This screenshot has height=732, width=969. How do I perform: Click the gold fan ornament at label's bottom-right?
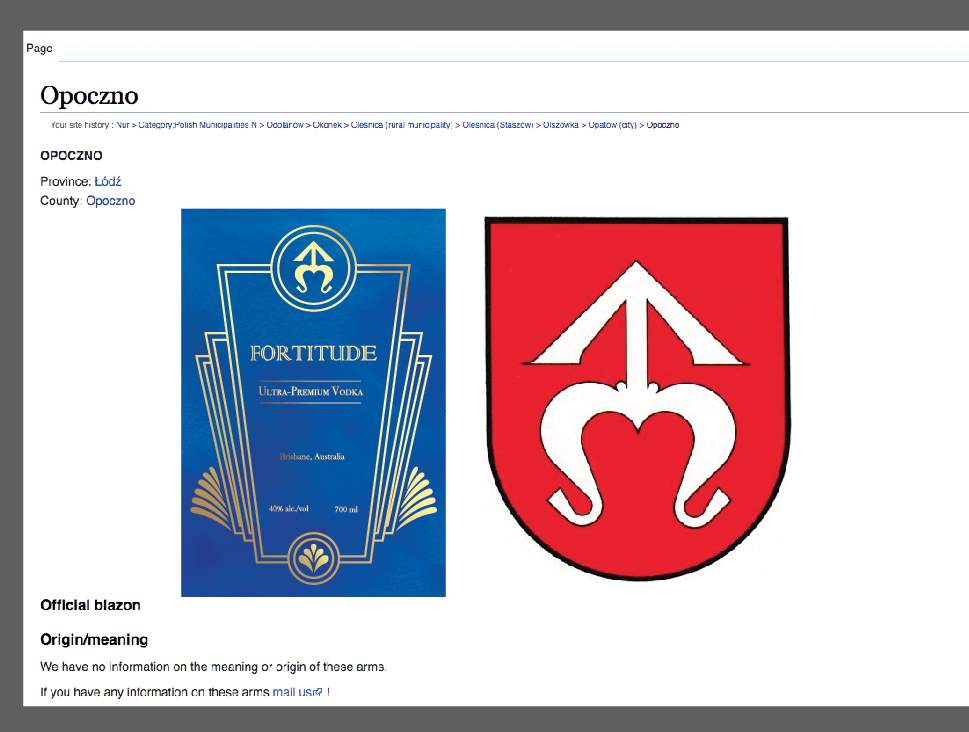coord(415,500)
